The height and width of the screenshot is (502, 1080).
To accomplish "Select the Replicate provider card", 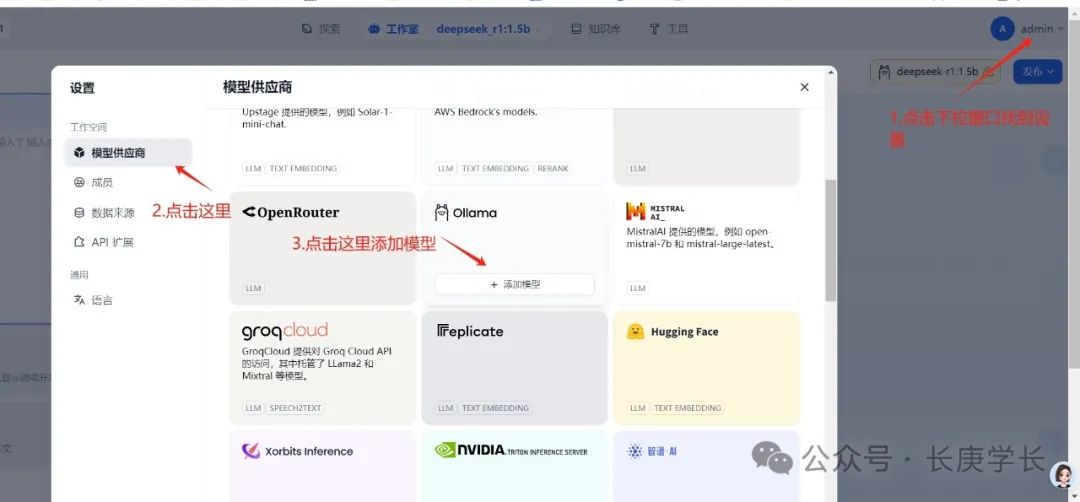I will [515, 368].
